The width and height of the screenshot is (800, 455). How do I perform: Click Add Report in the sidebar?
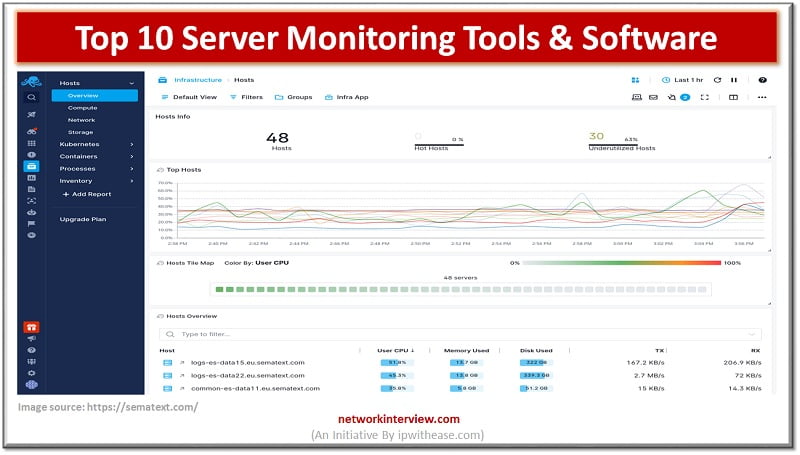tap(87, 194)
